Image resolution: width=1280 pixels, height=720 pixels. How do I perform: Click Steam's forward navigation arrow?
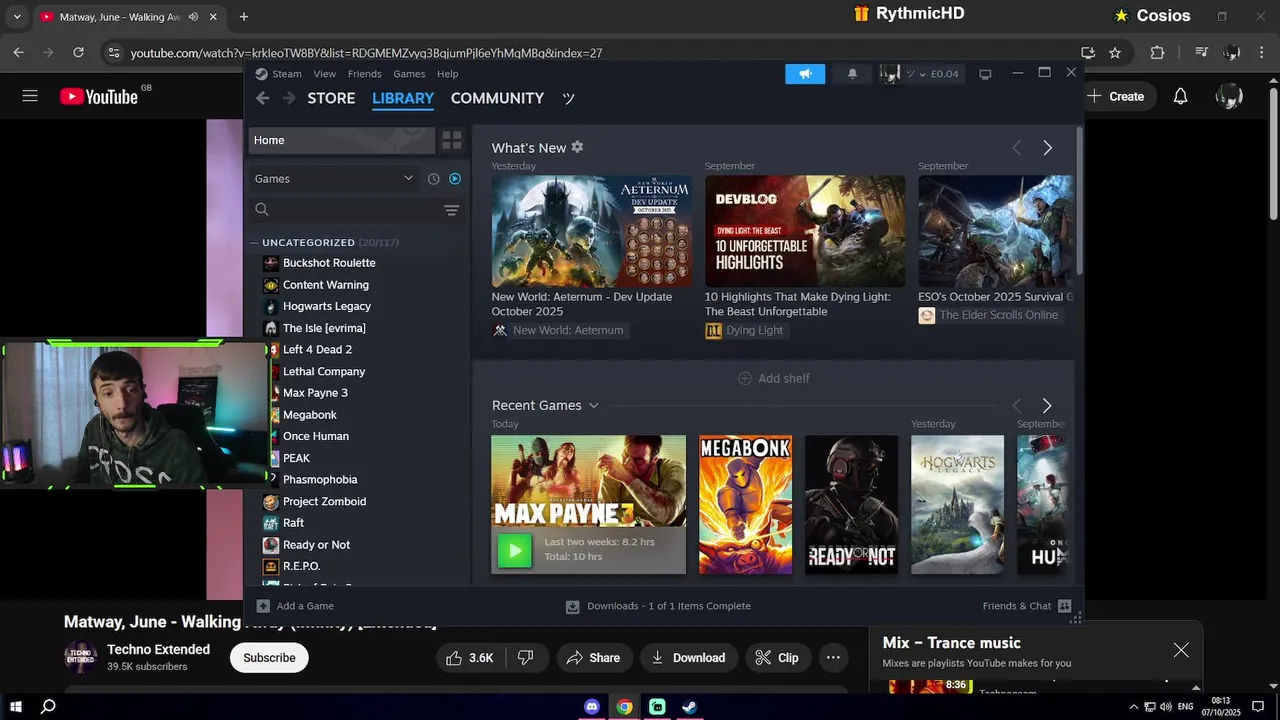point(289,98)
